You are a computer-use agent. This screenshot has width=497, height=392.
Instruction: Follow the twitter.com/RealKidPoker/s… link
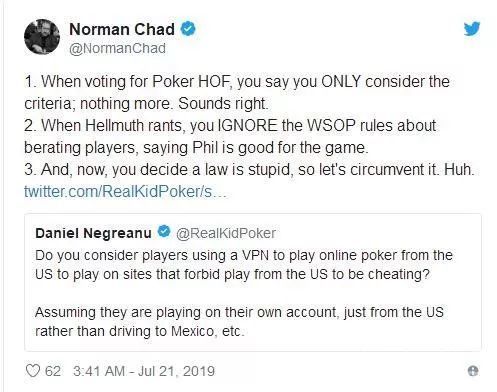(125, 191)
